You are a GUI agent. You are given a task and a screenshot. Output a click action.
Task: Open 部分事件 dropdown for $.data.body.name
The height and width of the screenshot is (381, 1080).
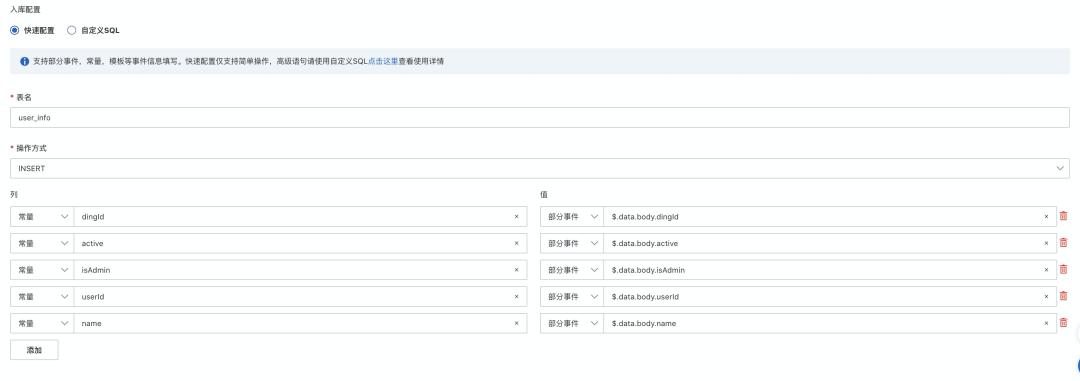[572, 323]
